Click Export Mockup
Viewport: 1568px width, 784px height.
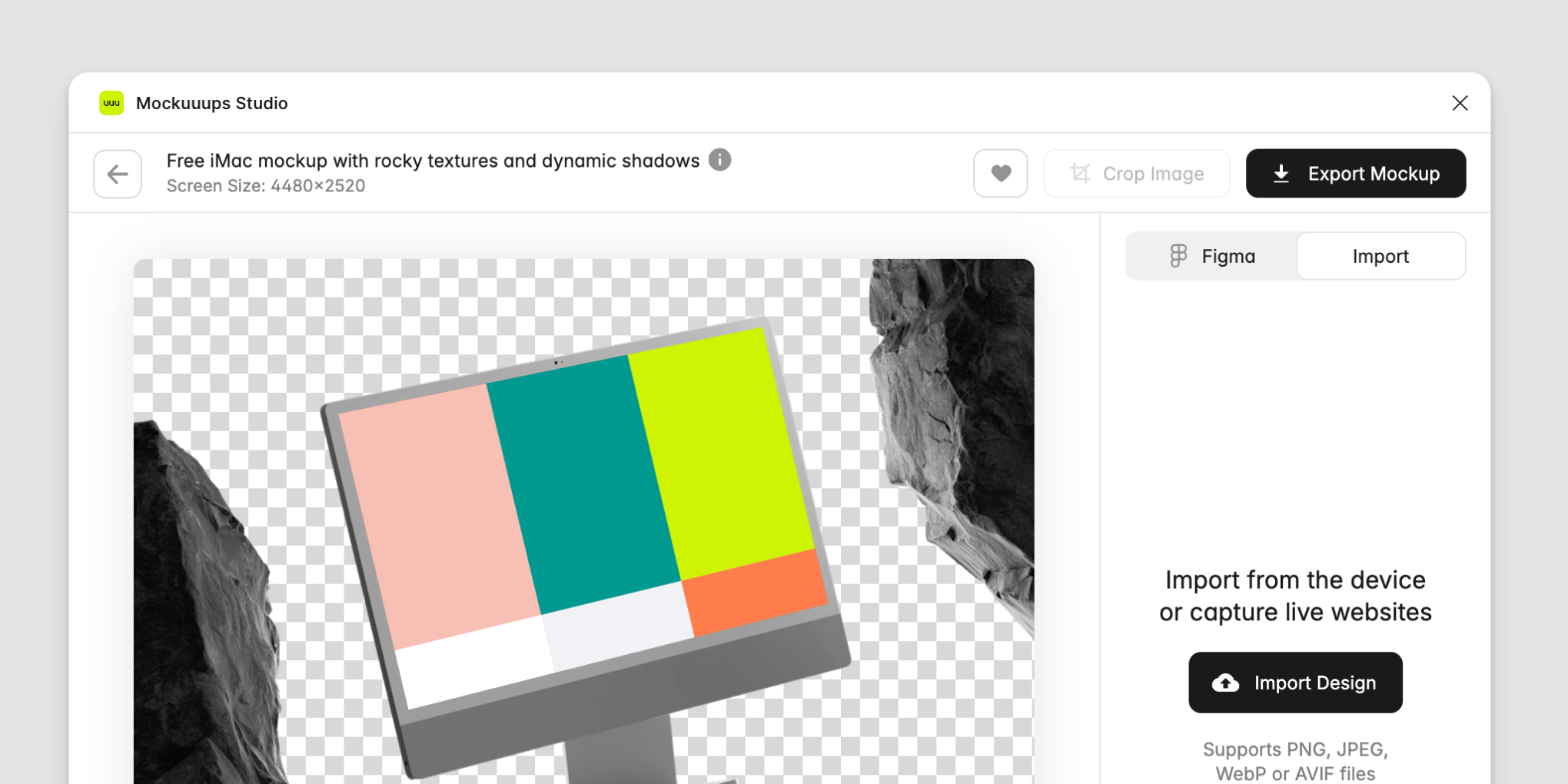[x=1356, y=174]
